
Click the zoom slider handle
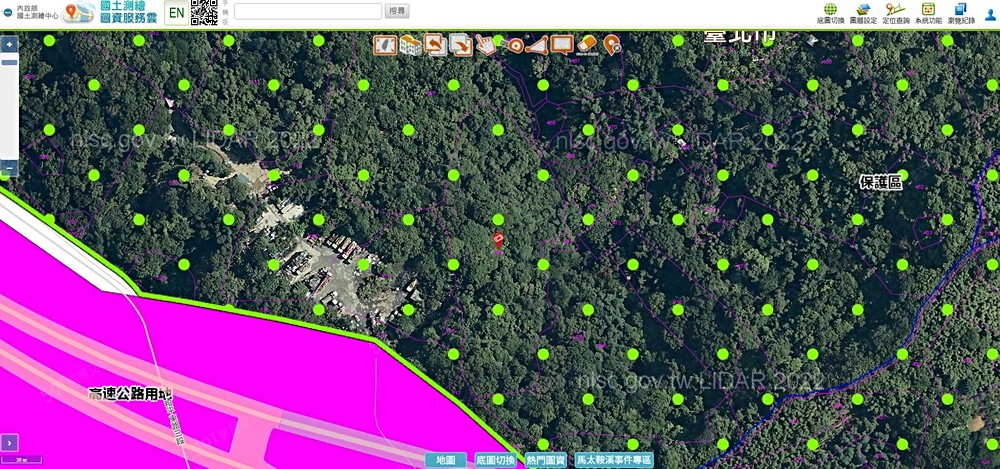[x=9, y=63]
